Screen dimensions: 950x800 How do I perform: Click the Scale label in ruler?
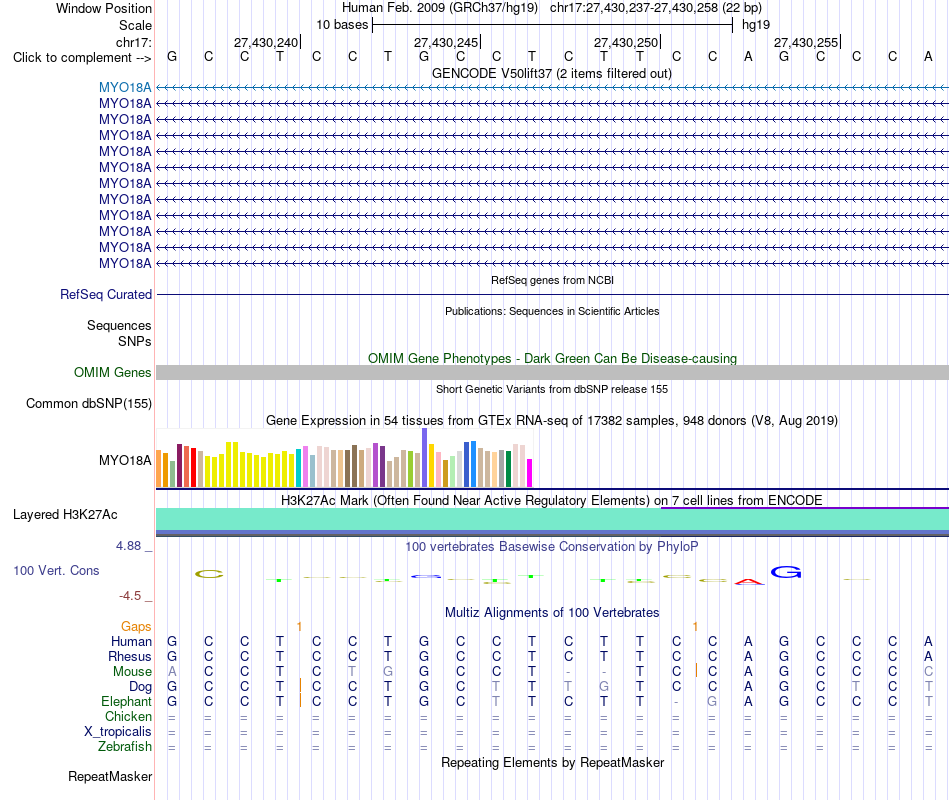[135, 25]
